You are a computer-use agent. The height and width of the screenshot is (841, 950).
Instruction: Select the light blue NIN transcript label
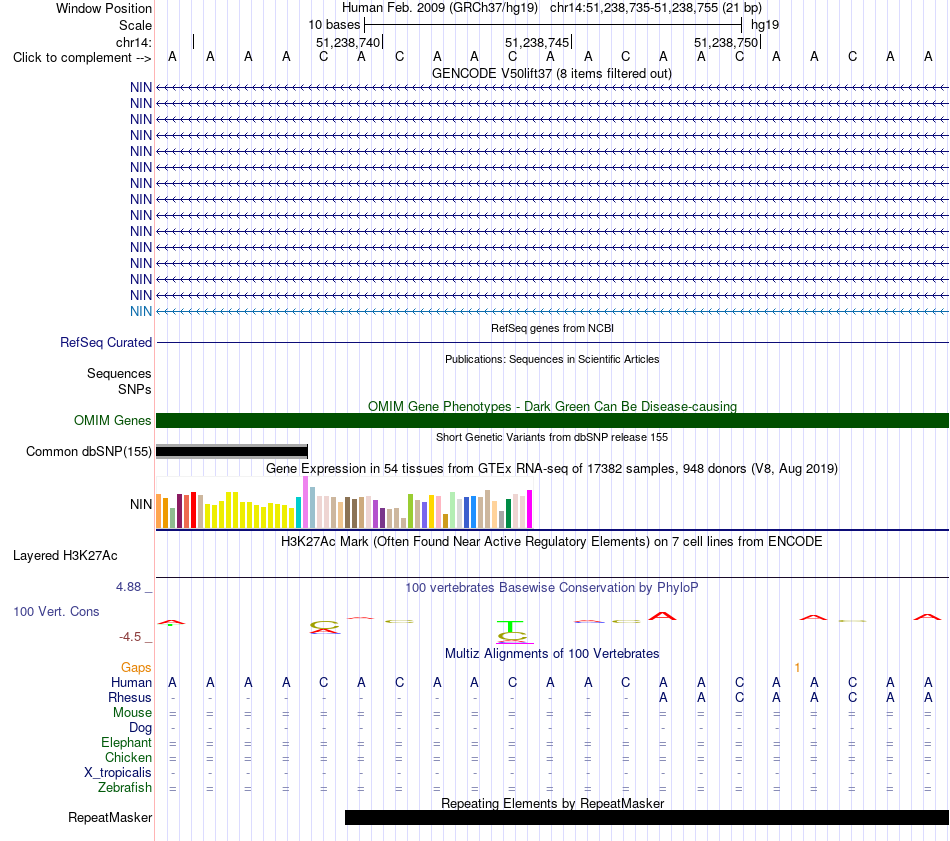click(x=141, y=311)
